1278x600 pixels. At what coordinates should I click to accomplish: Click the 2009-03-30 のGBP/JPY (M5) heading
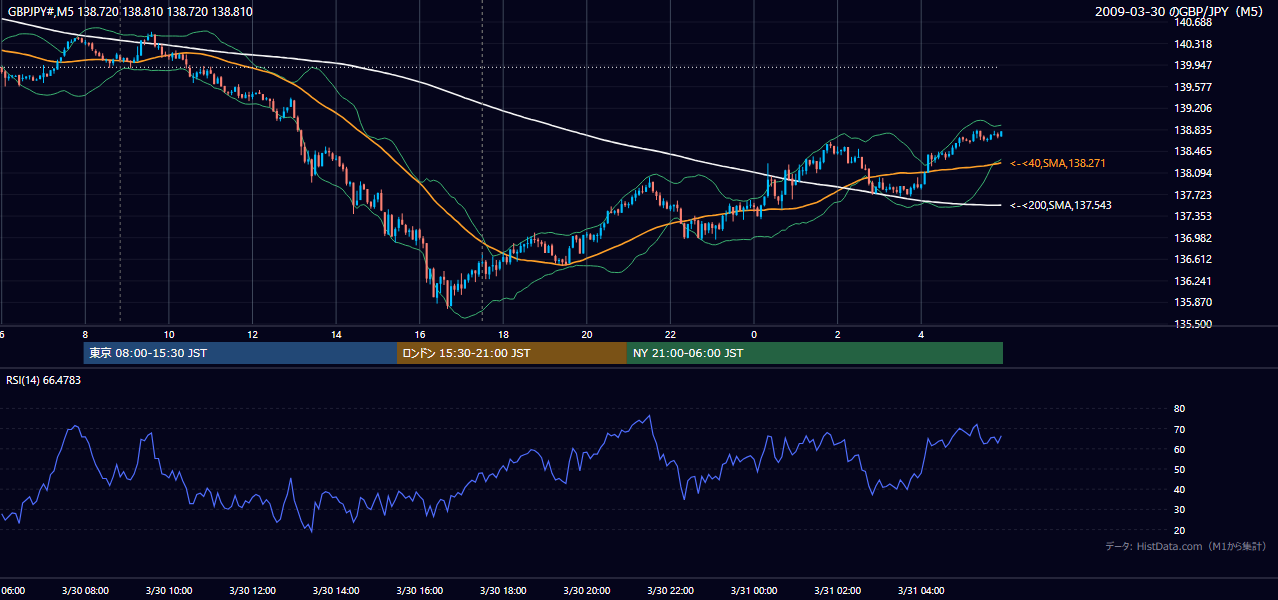click(1180, 12)
